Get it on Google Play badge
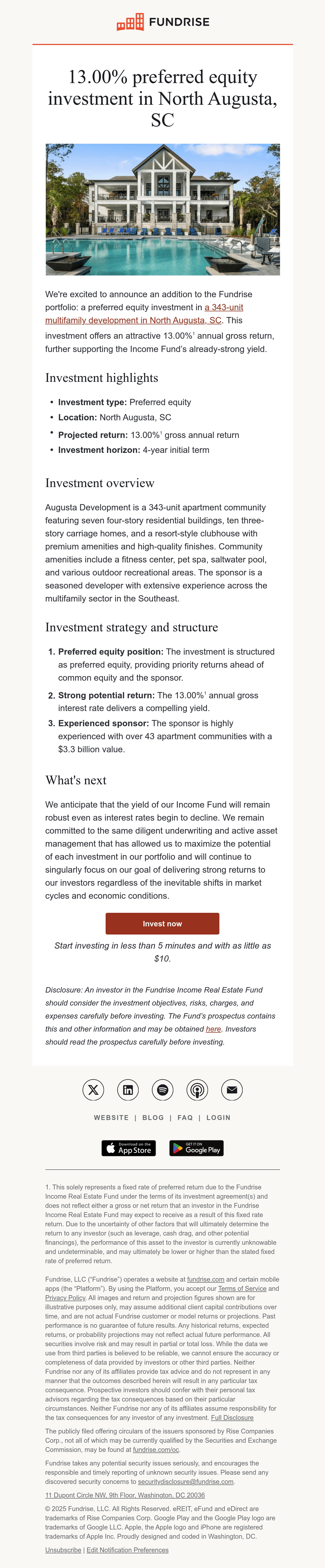This screenshot has height=1568, width=325. (x=196, y=1148)
